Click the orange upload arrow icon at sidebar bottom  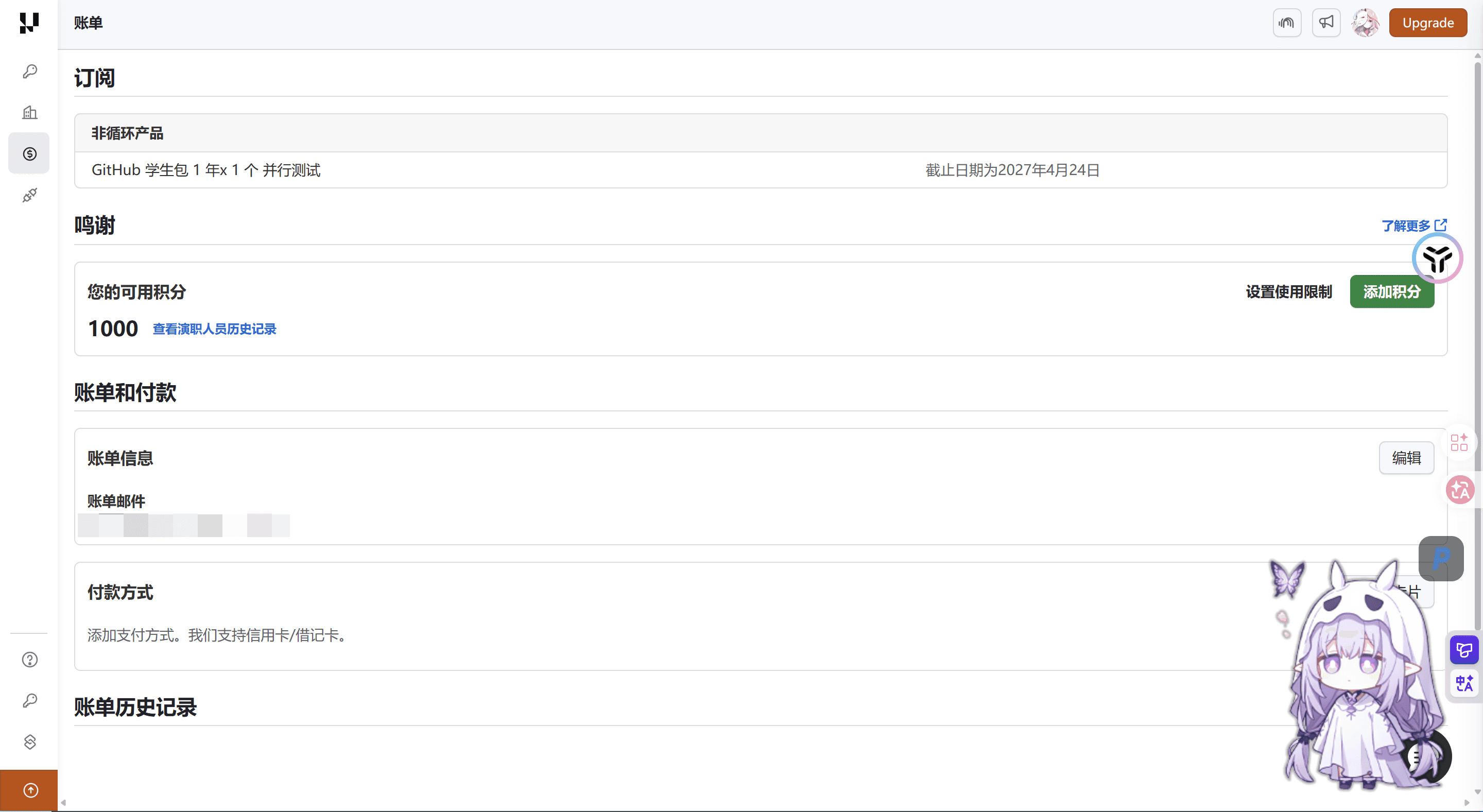pyautogui.click(x=29, y=790)
